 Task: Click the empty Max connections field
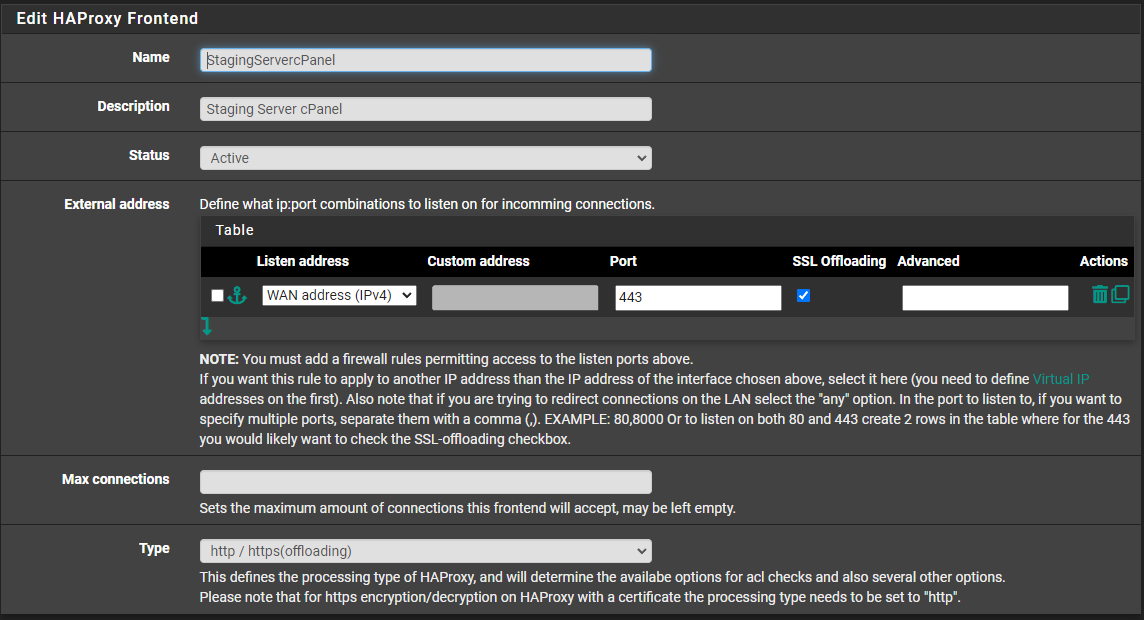coord(425,482)
